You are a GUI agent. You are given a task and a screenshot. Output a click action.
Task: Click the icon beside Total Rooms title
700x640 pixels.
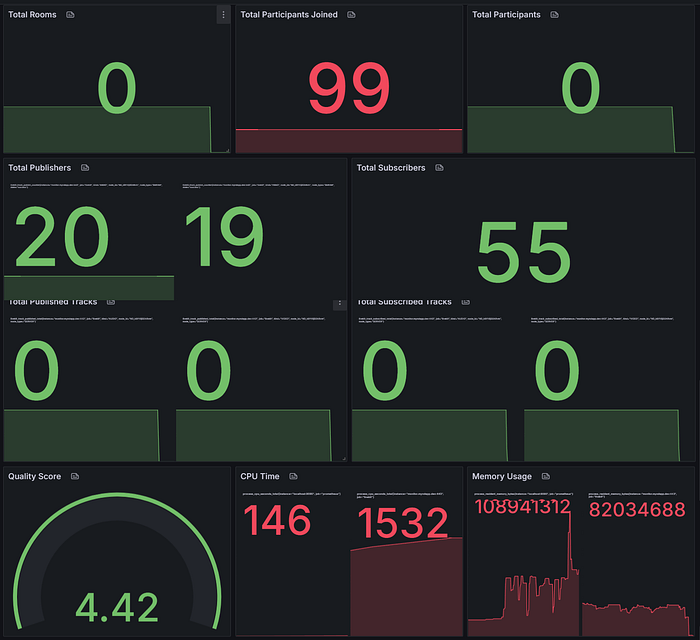(70, 15)
